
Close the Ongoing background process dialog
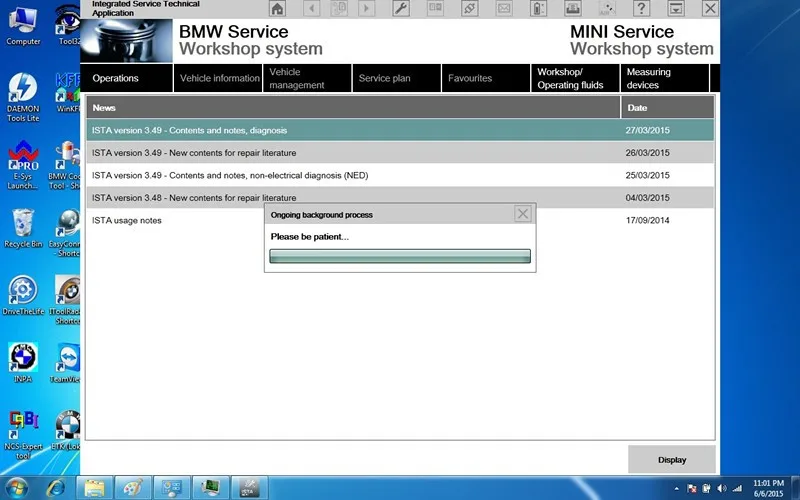[x=523, y=214]
